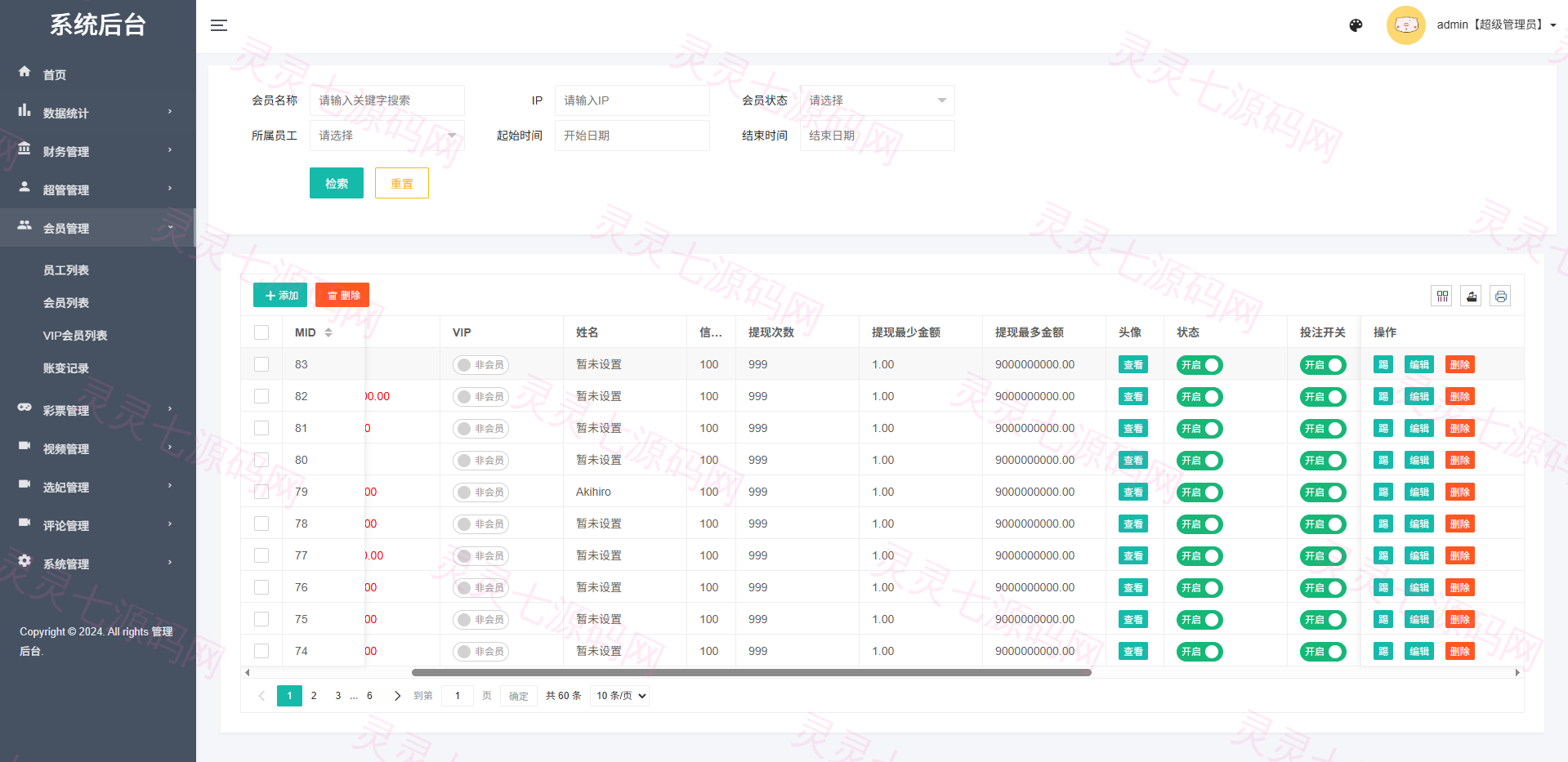This screenshot has width=1568, height=762.
Task: Sort the table by MID column arrows
Action: (328, 332)
